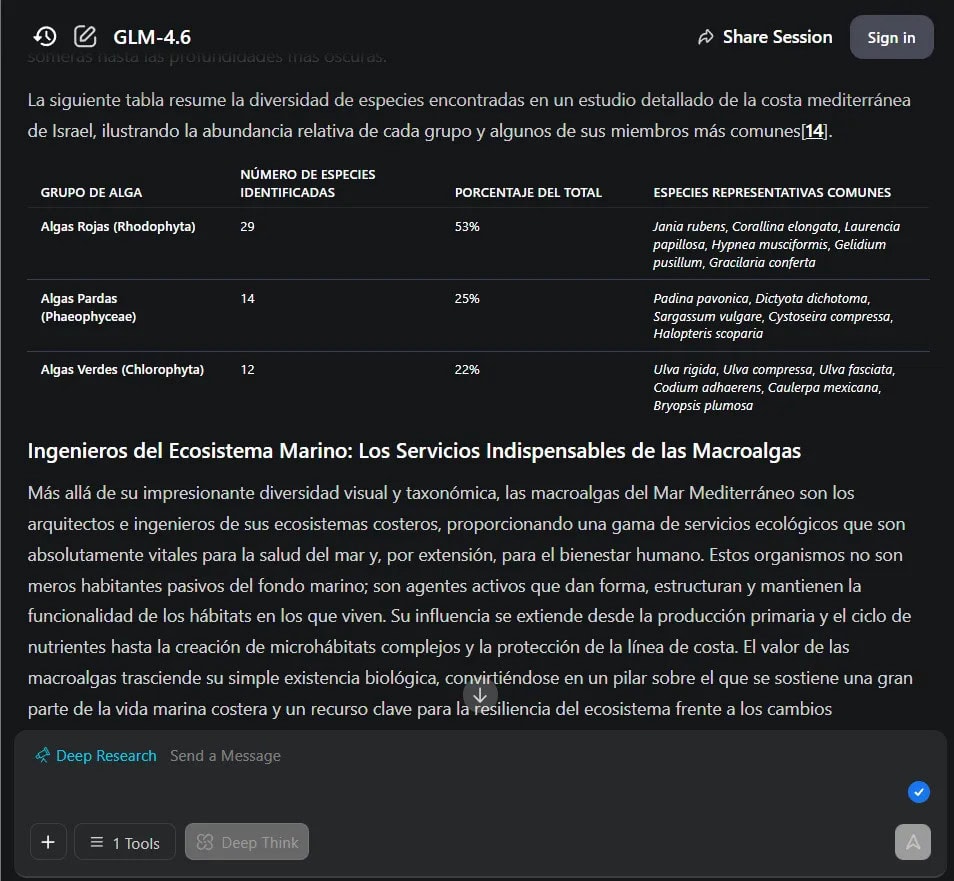
Task: Expand the 1 Tools dropdown
Action: pos(124,842)
